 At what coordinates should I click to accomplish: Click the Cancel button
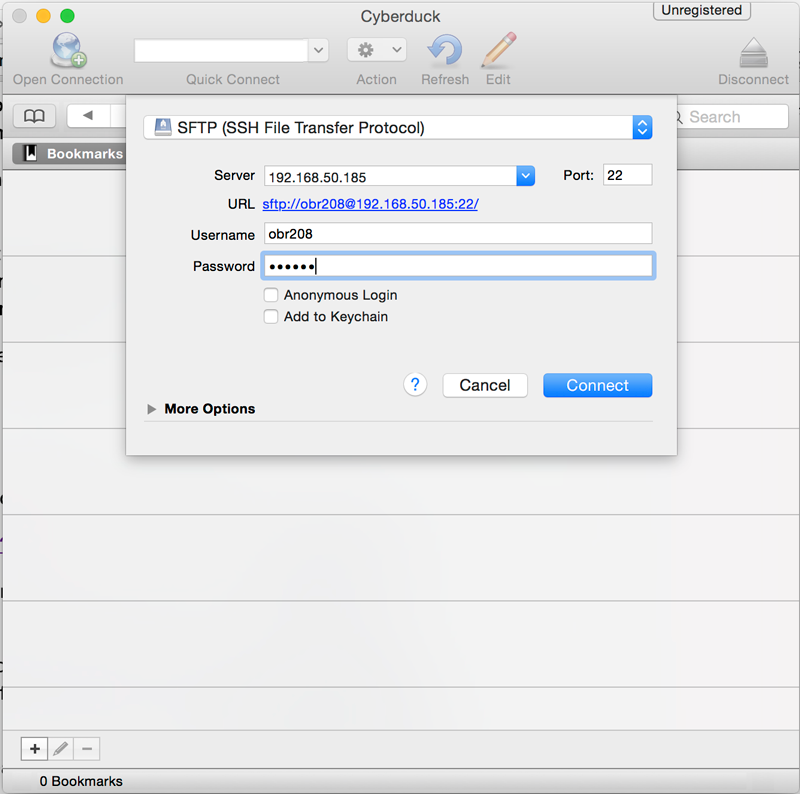coord(485,385)
